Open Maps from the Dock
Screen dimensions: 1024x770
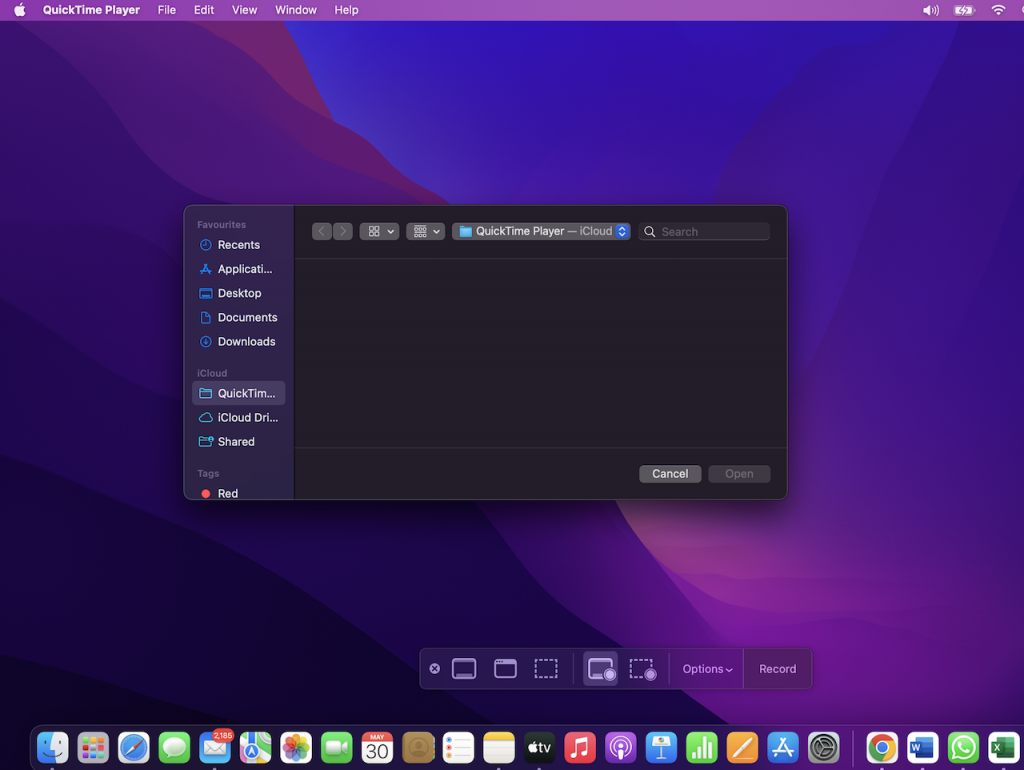pyautogui.click(x=255, y=747)
